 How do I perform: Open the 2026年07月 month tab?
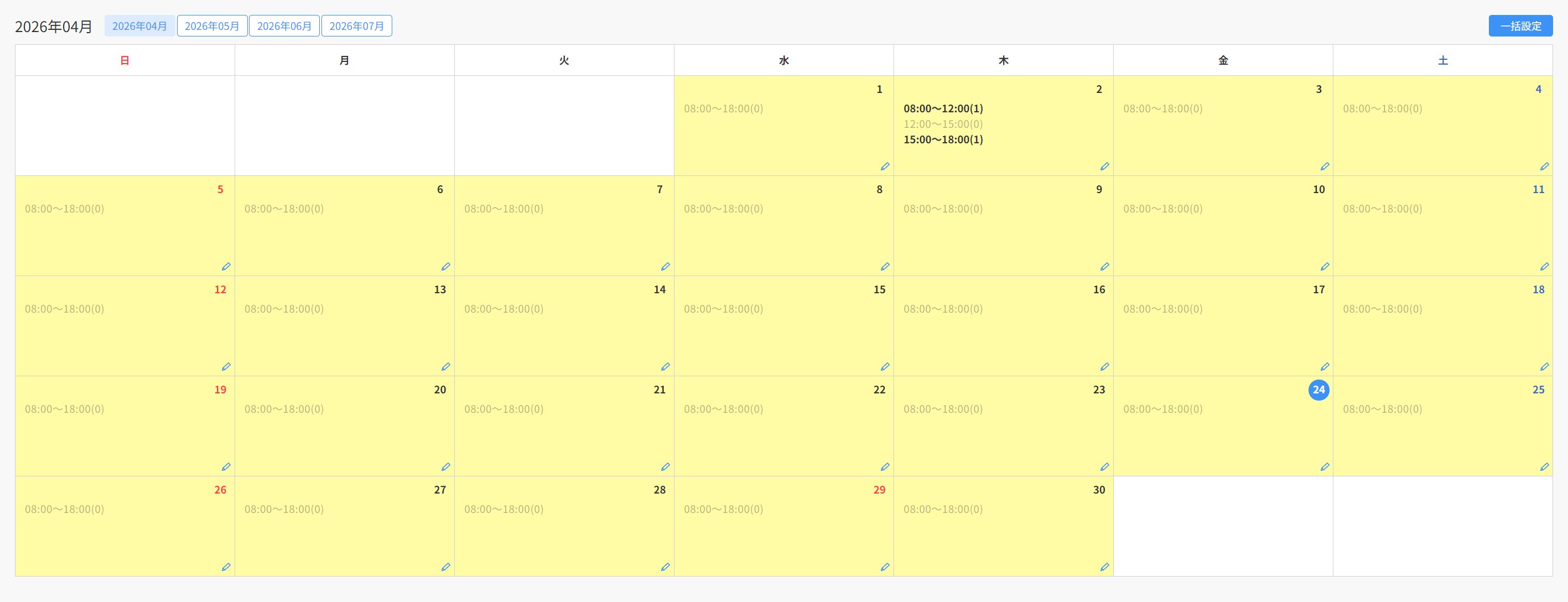point(357,26)
